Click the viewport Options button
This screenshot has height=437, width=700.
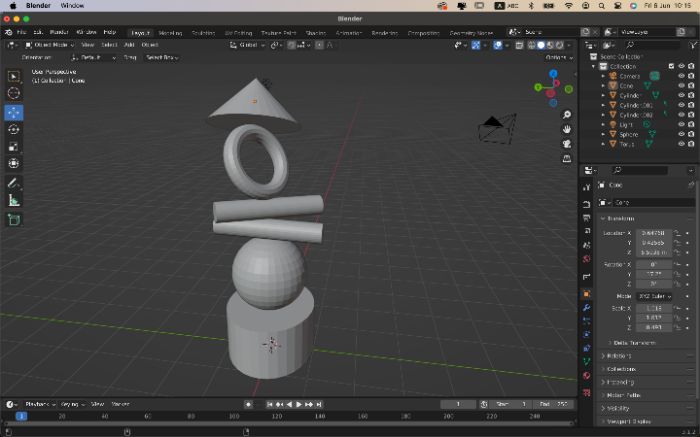click(558, 58)
